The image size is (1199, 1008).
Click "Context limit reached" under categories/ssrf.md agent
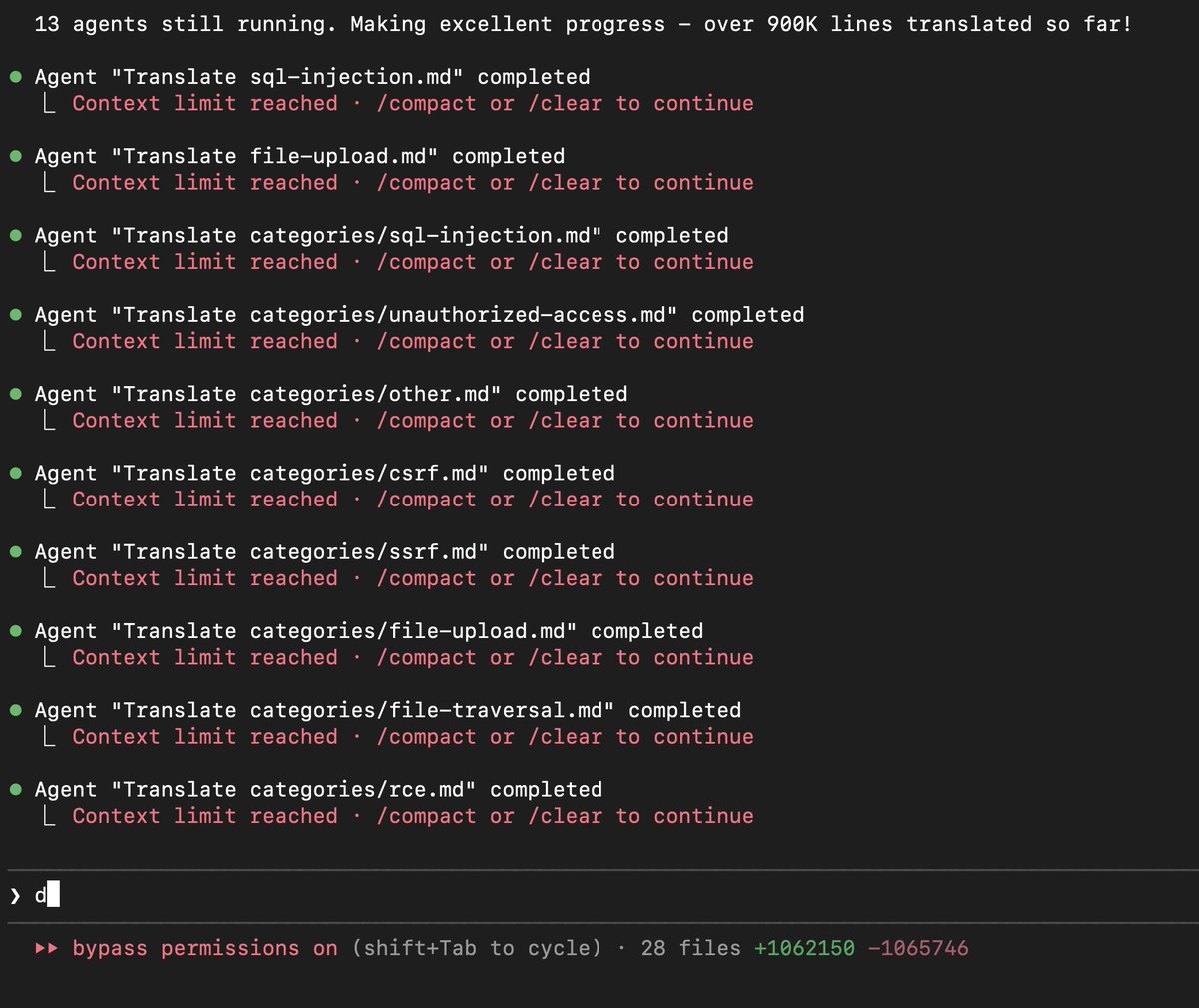[205, 578]
